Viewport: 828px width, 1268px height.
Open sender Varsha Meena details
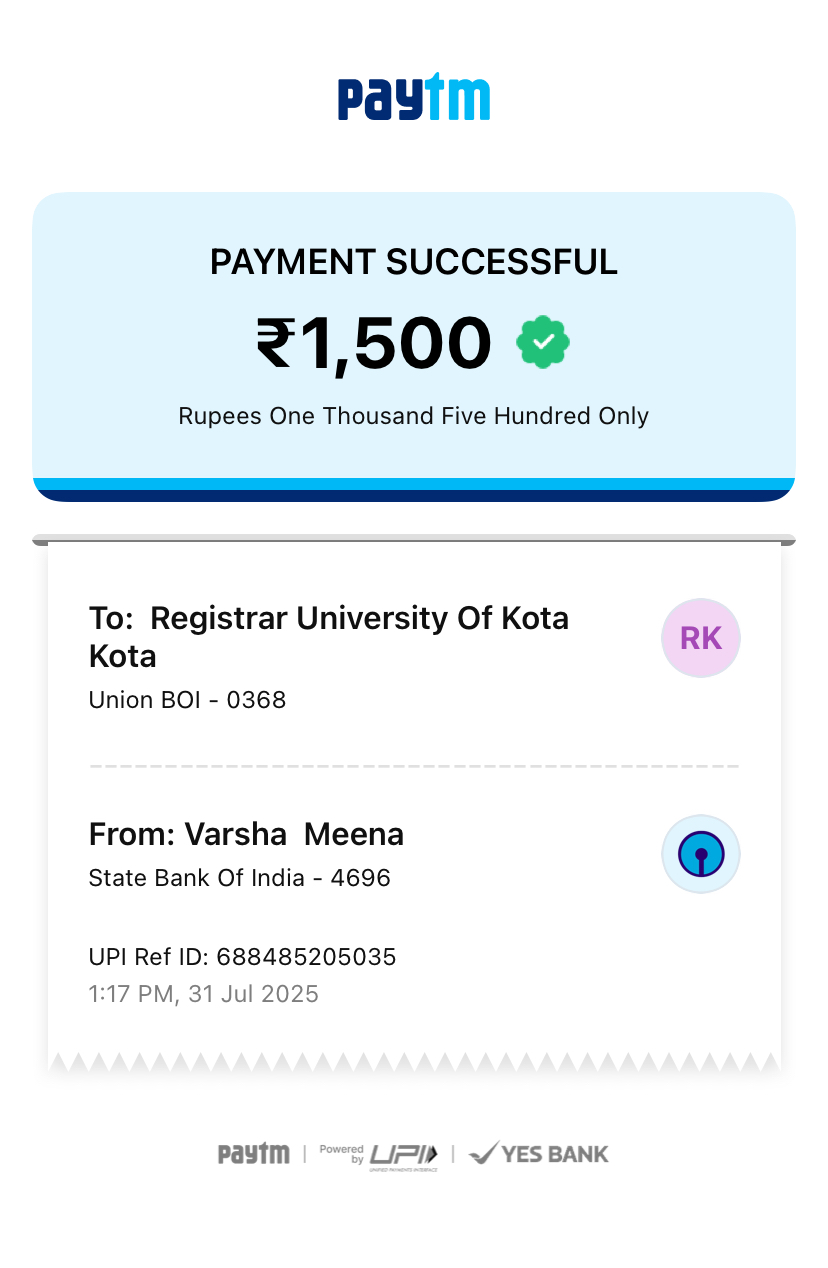point(246,834)
